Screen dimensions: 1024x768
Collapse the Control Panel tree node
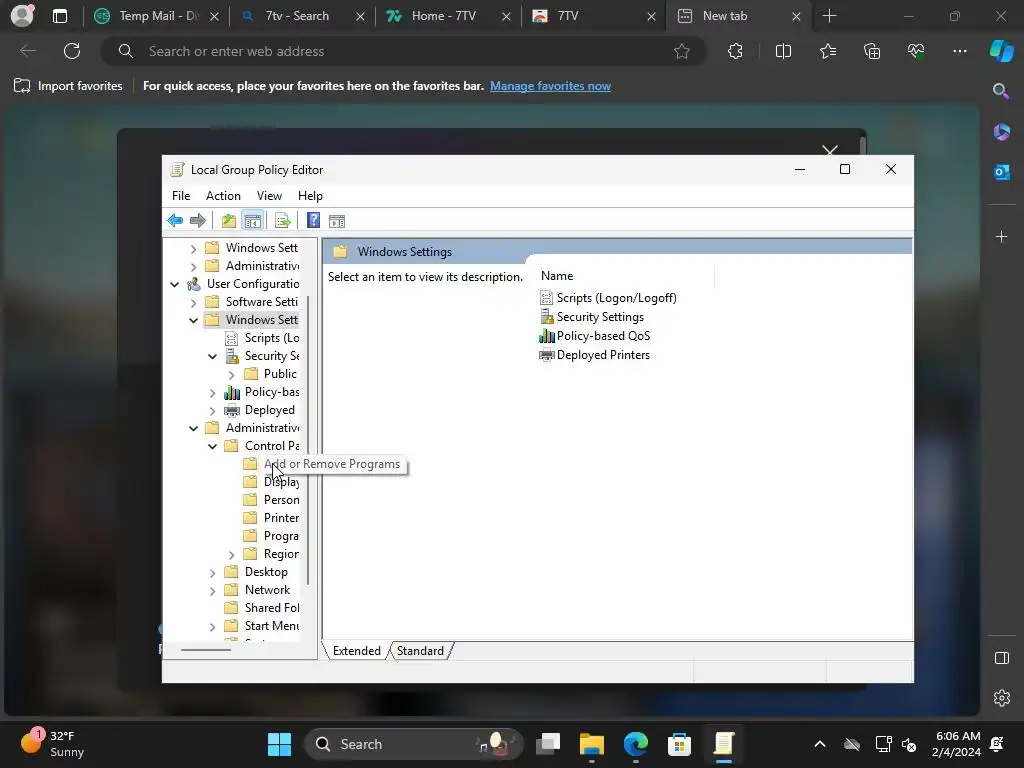212,446
